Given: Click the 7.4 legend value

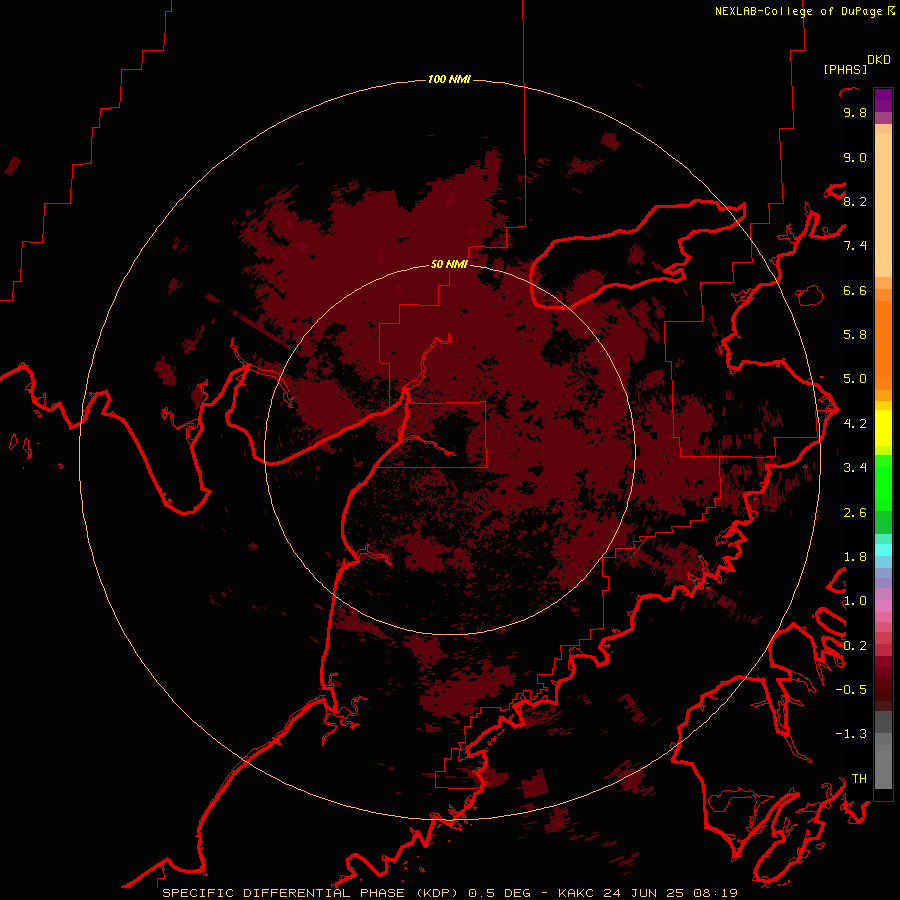Looking at the screenshot, I should click(x=855, y=246).
